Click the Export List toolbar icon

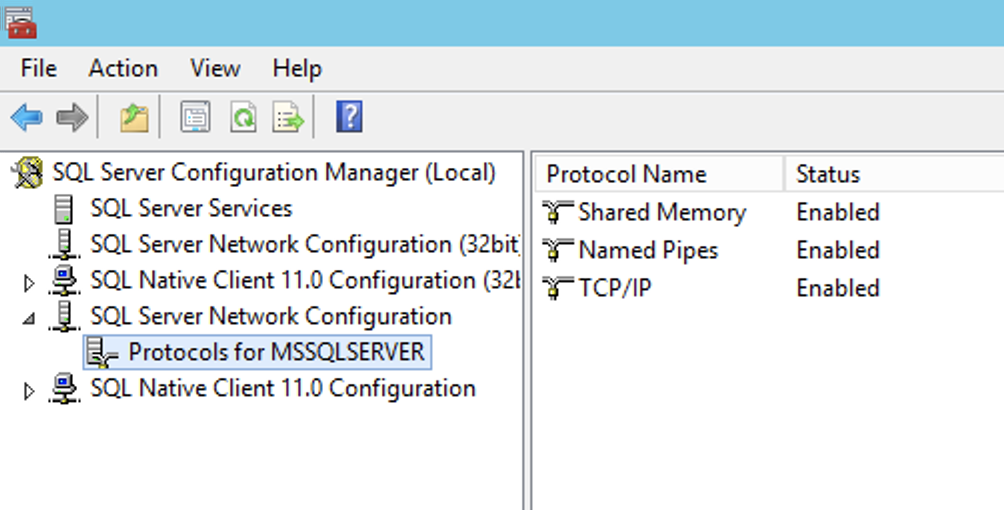coord(289,118)
